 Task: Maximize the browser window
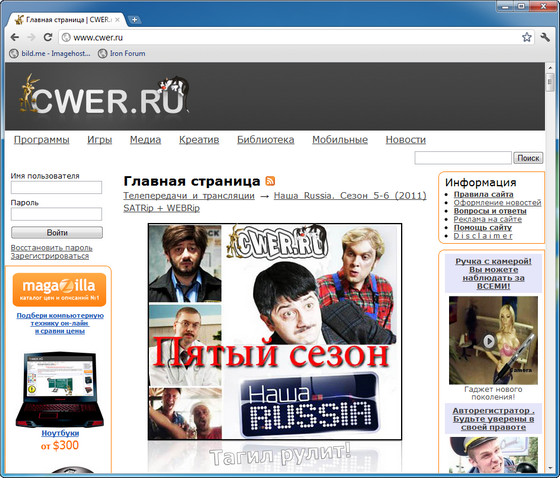[x=521, y=6]
